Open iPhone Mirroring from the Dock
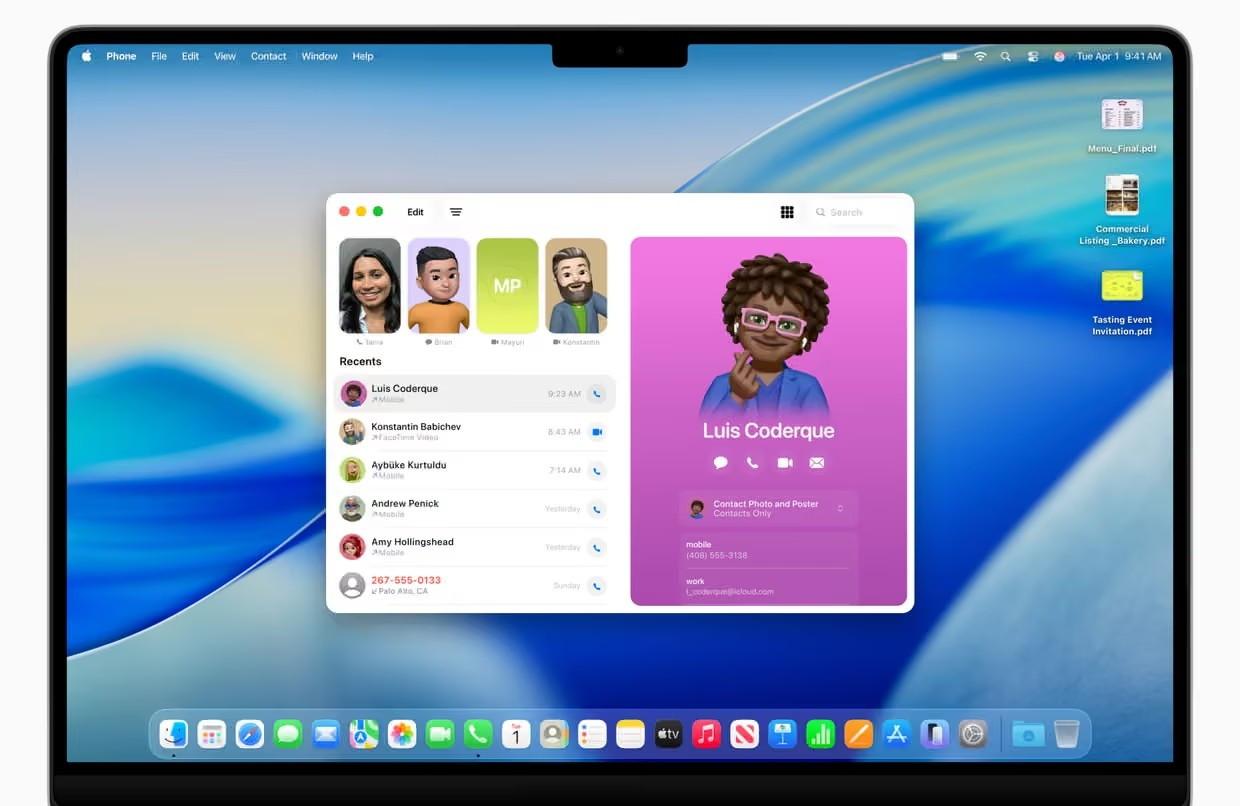 click(x=934, y=734)
